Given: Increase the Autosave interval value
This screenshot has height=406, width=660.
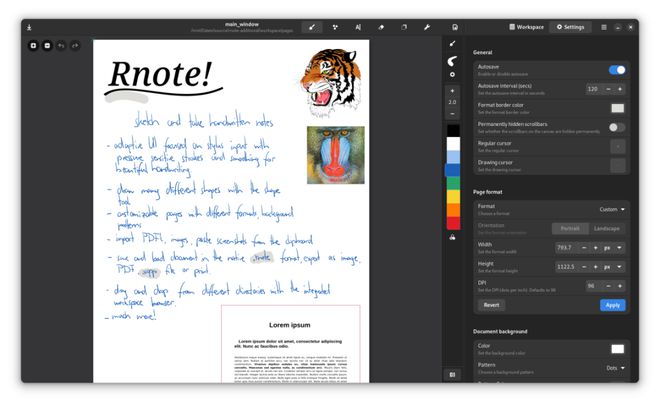Looking at the screenshot, I should tap(620, 89).
